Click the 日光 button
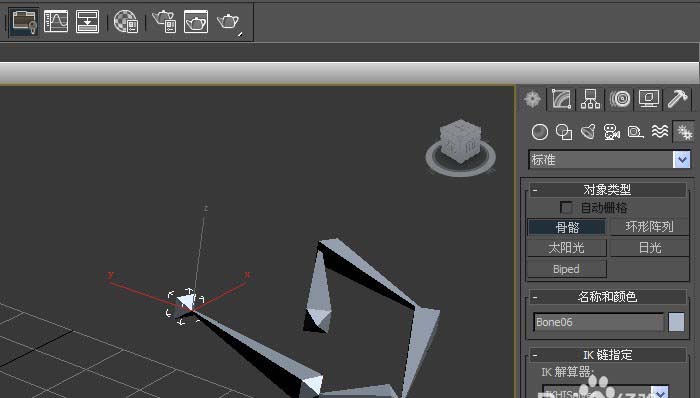Screen dimensions: 700x398 [x=650, y=248]
